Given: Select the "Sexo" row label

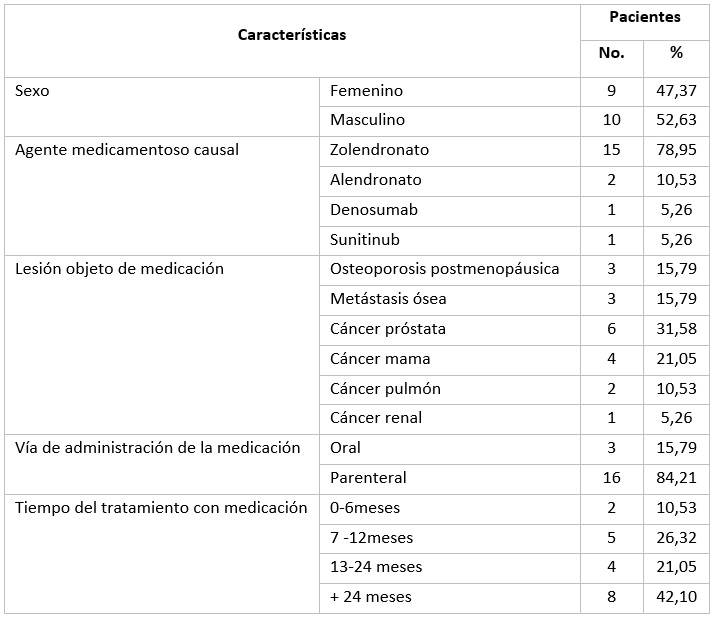Looking at the screenshot, I should [32, 91].
